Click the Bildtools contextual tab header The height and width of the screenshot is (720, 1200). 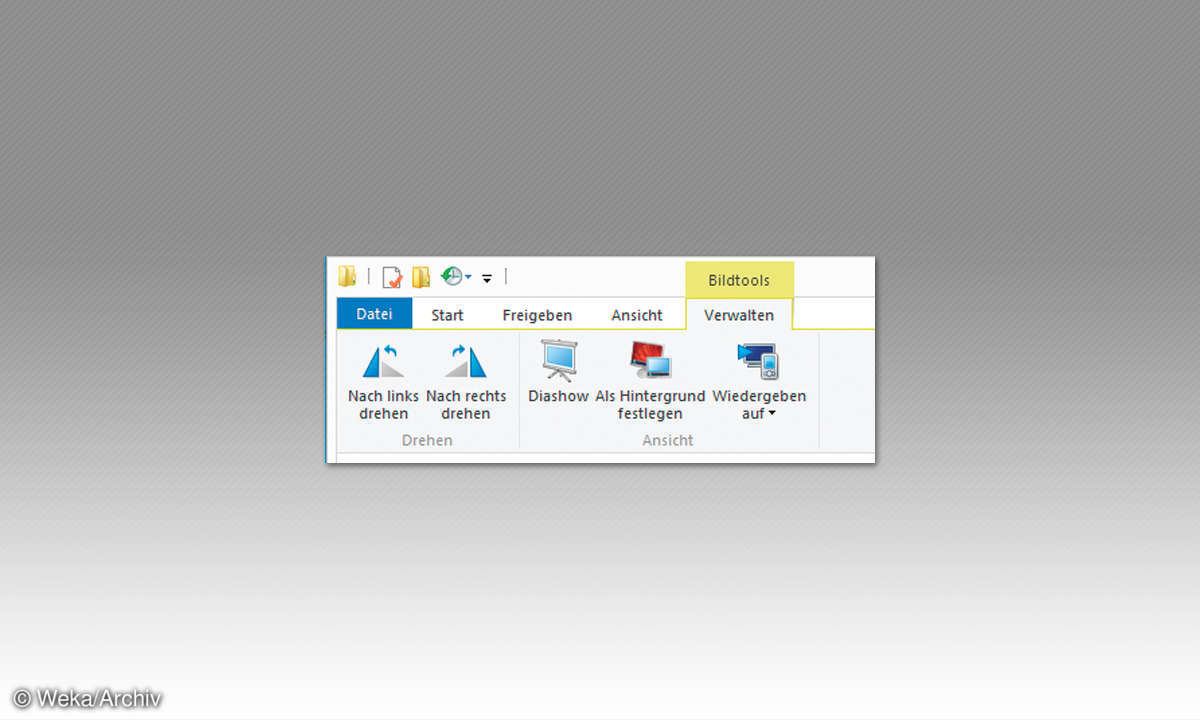[739, 280]
